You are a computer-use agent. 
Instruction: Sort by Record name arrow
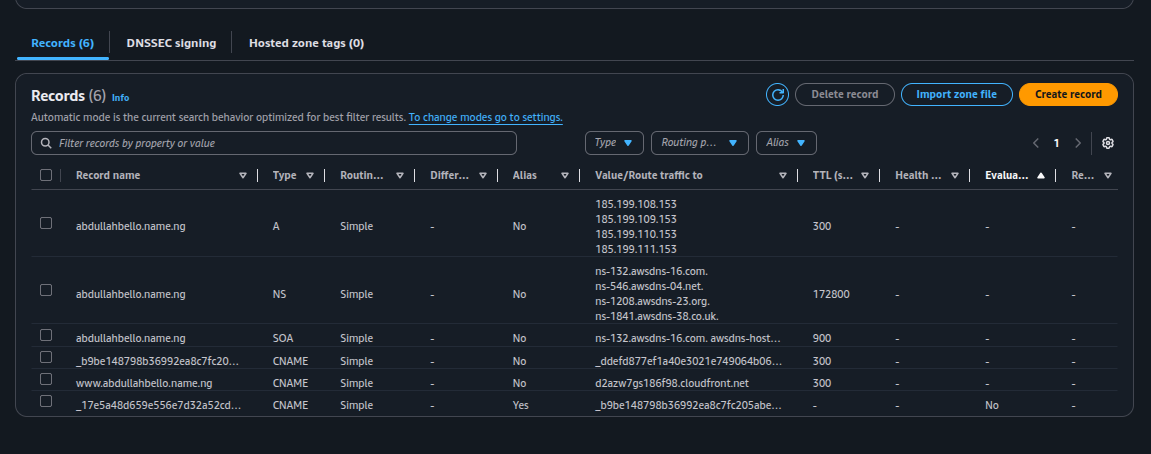coord(243,176)
